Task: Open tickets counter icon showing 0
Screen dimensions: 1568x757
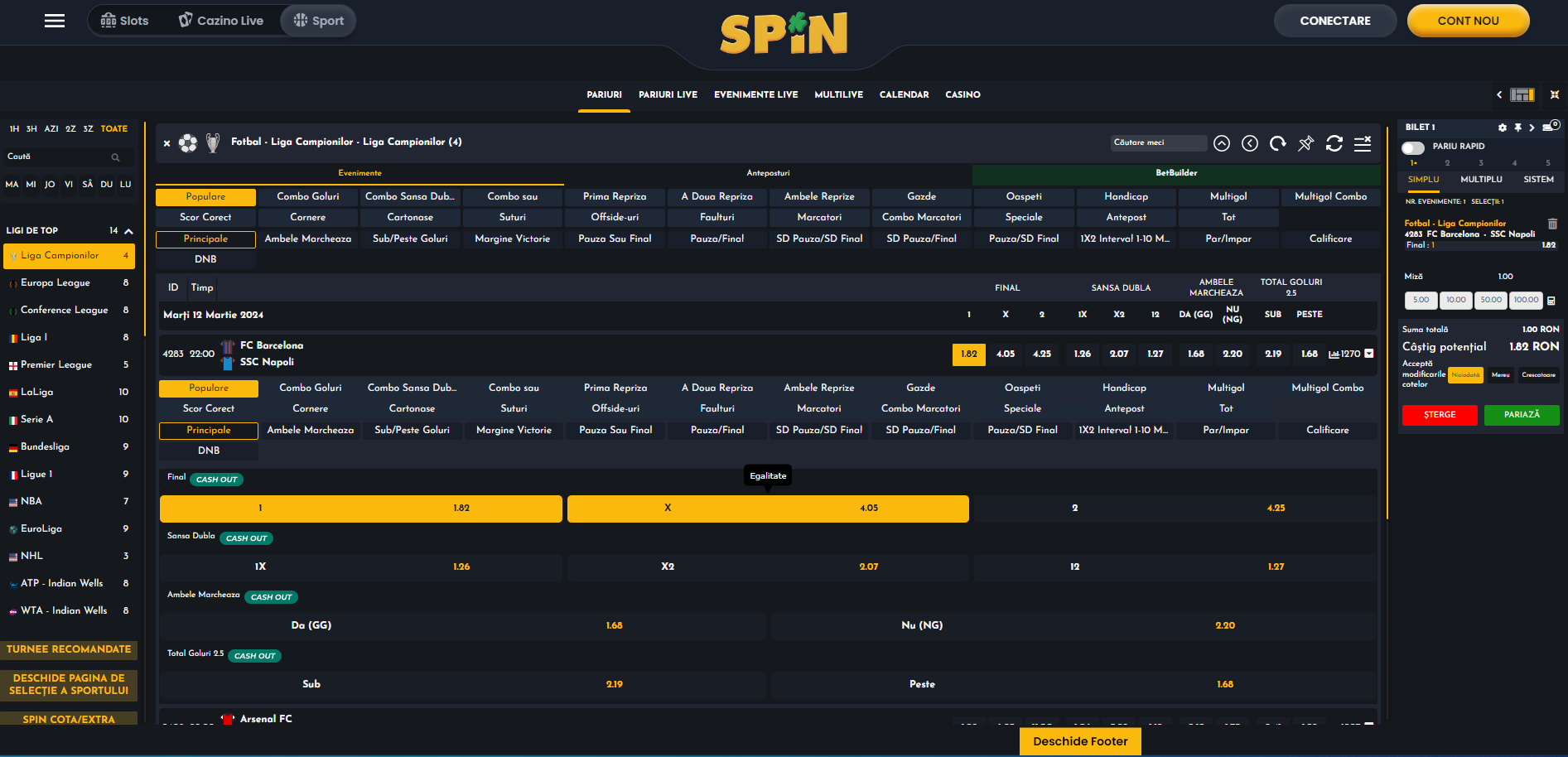Action: click(x=1551, y=127)
